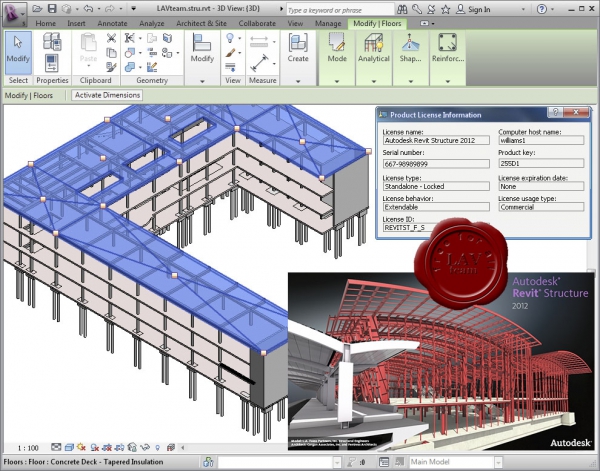Click the Create group icon
Image resolution: width=600 pixels, height=471 pixels.
(298, 42)
